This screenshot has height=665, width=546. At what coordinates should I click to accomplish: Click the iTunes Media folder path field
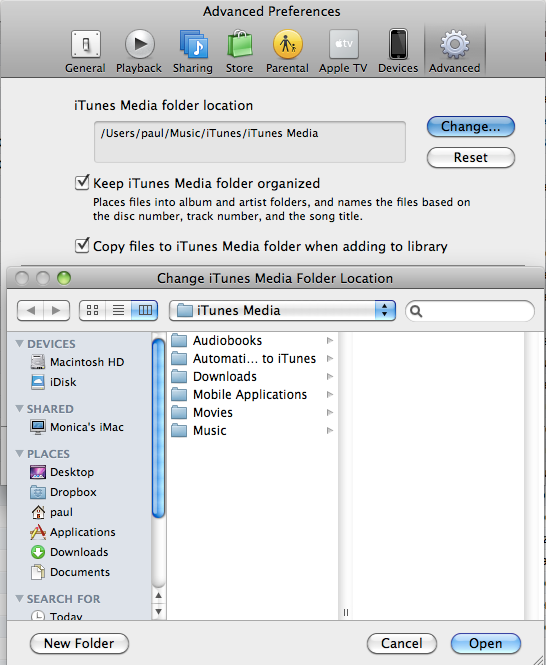click(250, 142)
